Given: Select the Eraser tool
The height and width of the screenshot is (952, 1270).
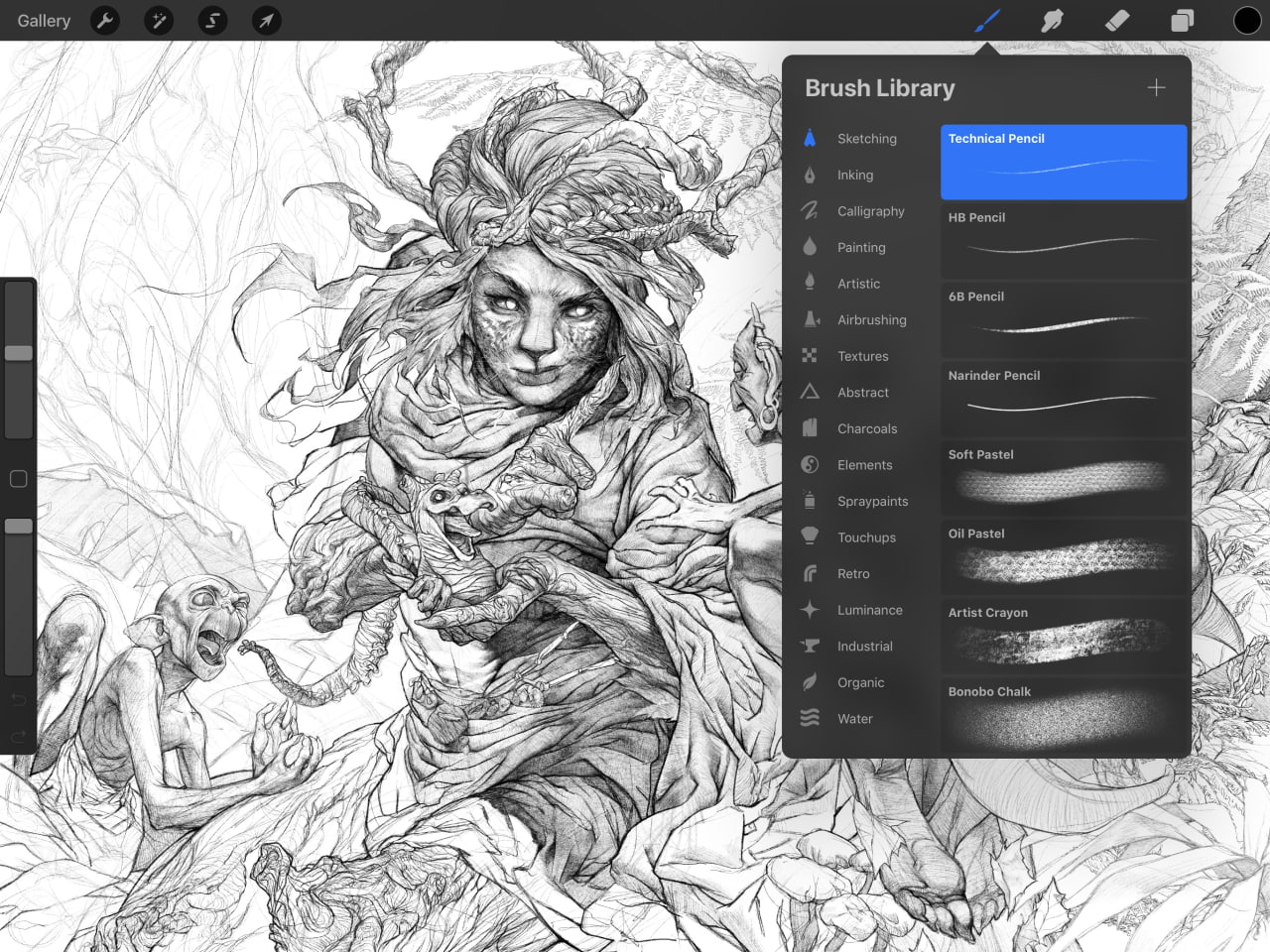Looking at the screenshot, I should tap(1116, 20).
